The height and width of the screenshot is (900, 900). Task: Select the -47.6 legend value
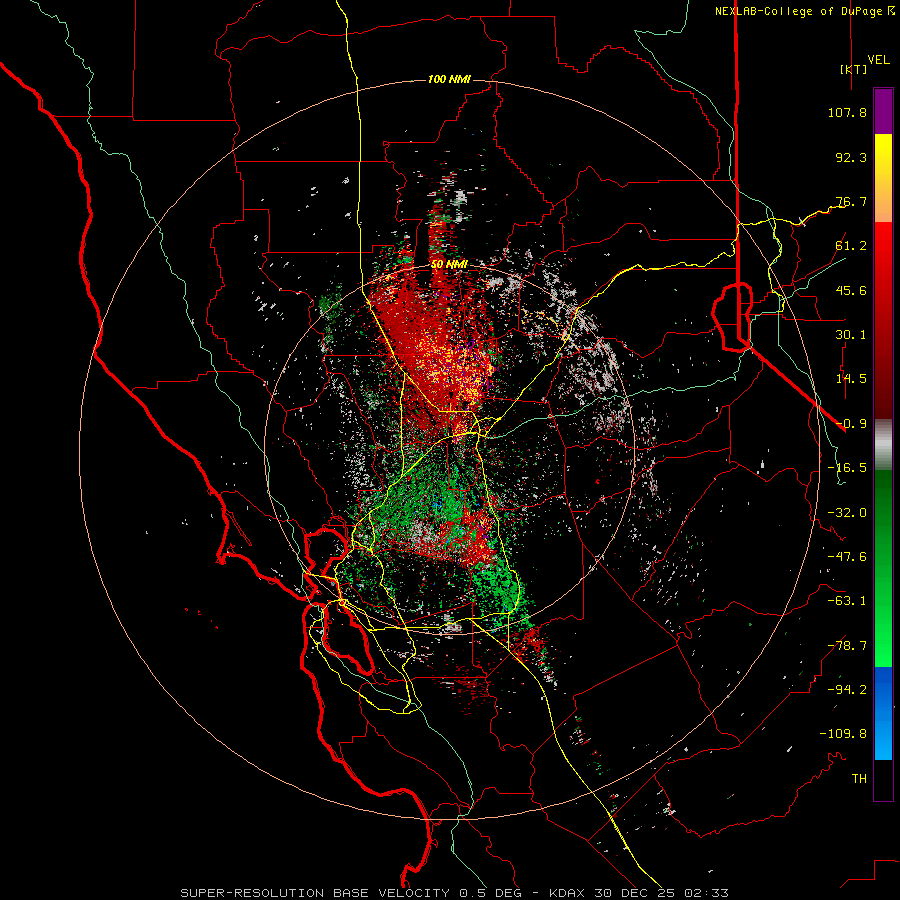tap(847, 557)
